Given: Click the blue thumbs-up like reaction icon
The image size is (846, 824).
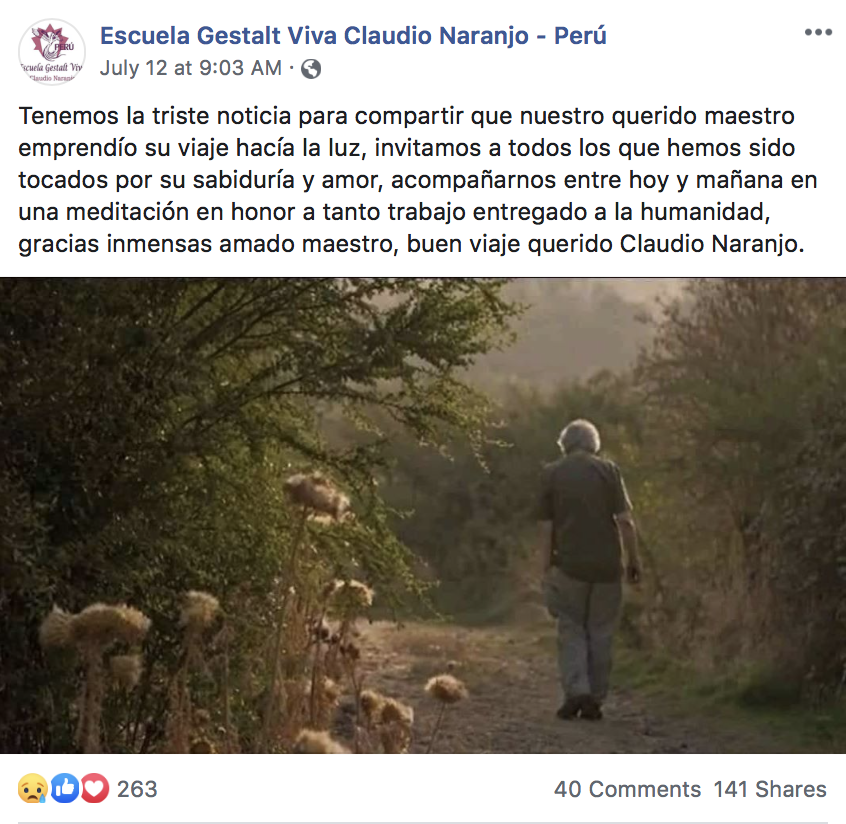Looking at the screenshot, I should pyautogui.click(x=64, y=788).
